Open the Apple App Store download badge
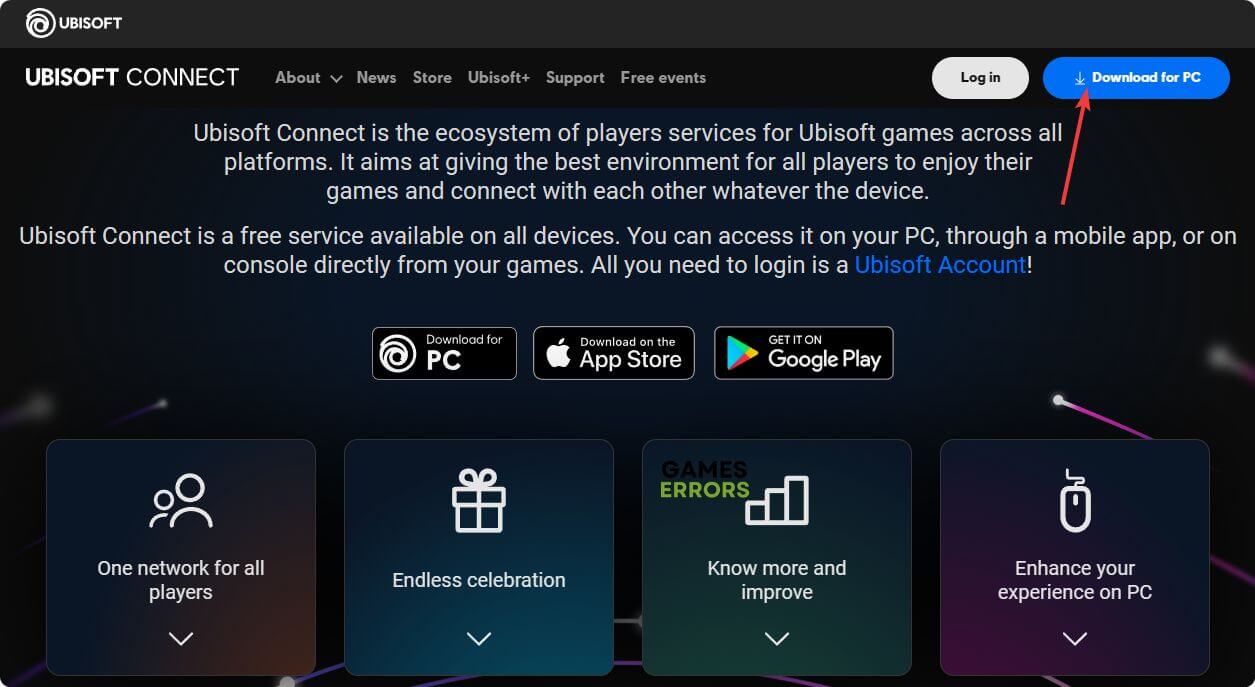The height and width of the screenshot is (687, 1255). (614, 353)
